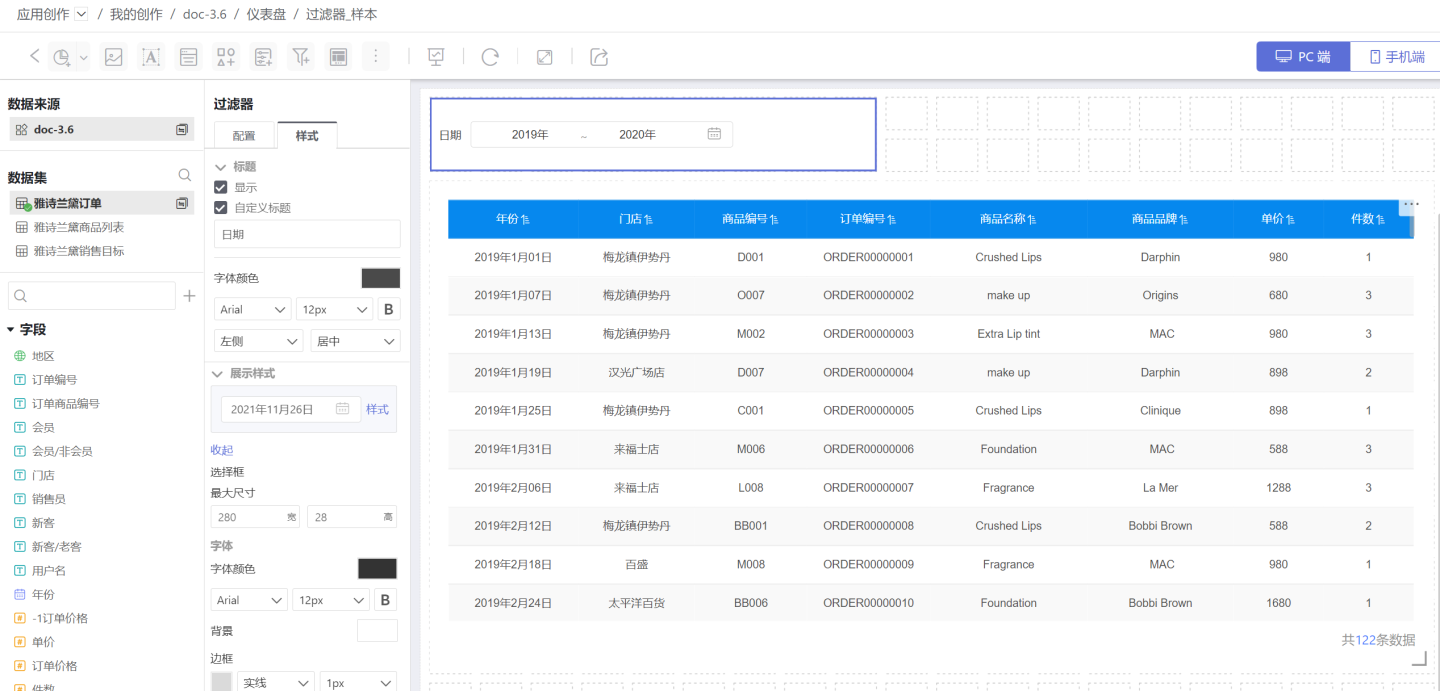Viewport: 1440px width, 691px height.
Task: Switch to 手机端 view
Action: pyautogui.click(x=1396, y=57)
